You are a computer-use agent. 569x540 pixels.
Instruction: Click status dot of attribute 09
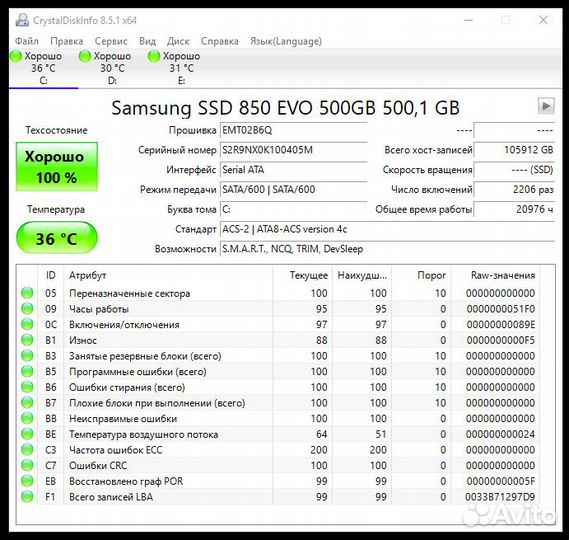point(27,309)
